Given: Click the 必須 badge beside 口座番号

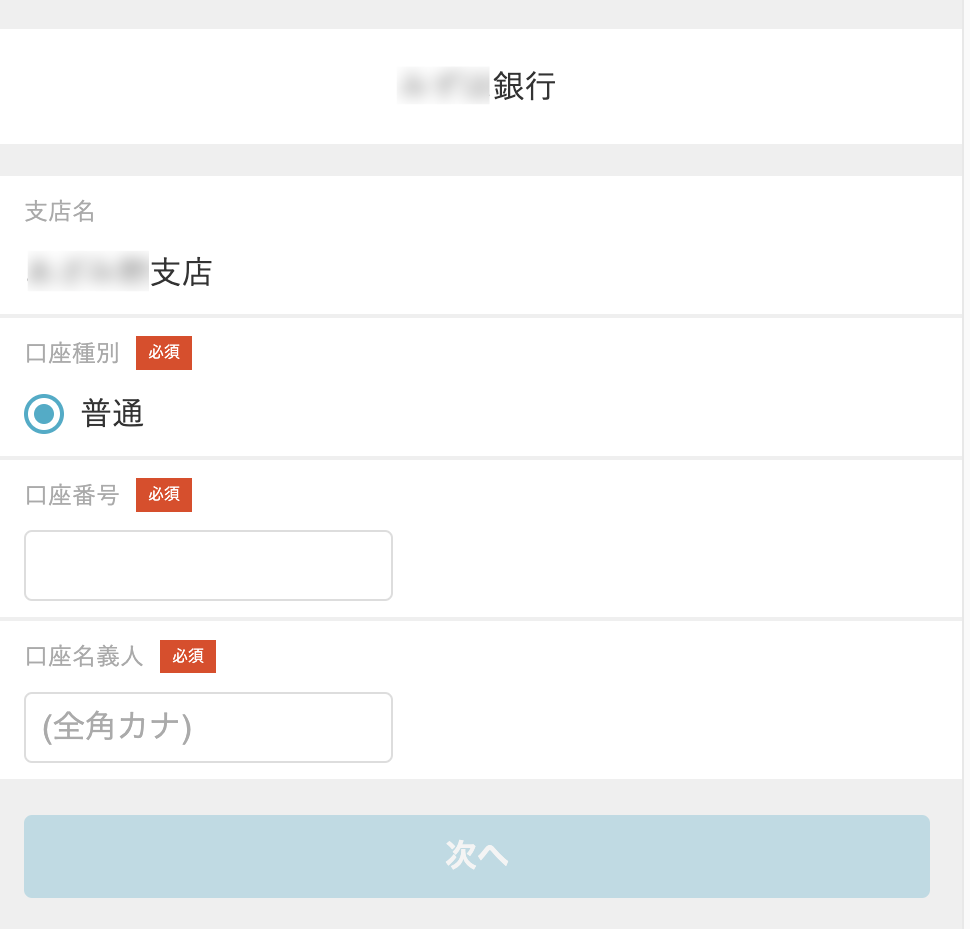Looking at the screenshot, I should click(164, 495).
